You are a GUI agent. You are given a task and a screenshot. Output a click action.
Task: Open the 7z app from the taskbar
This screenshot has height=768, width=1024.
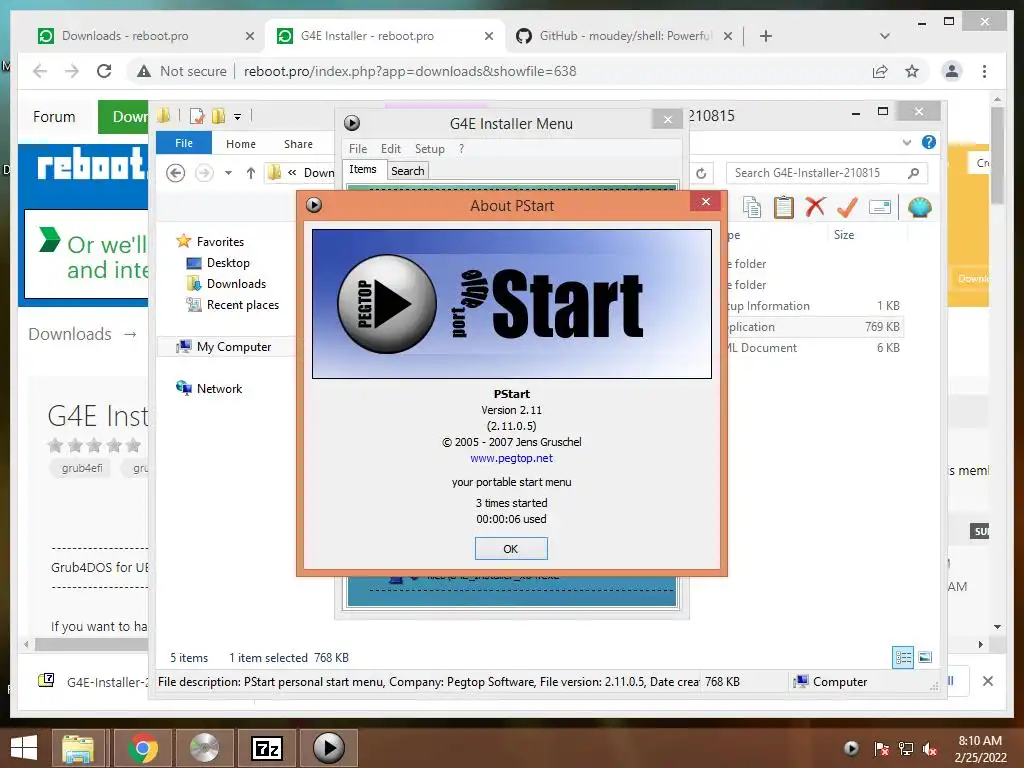tap(267, 748)
